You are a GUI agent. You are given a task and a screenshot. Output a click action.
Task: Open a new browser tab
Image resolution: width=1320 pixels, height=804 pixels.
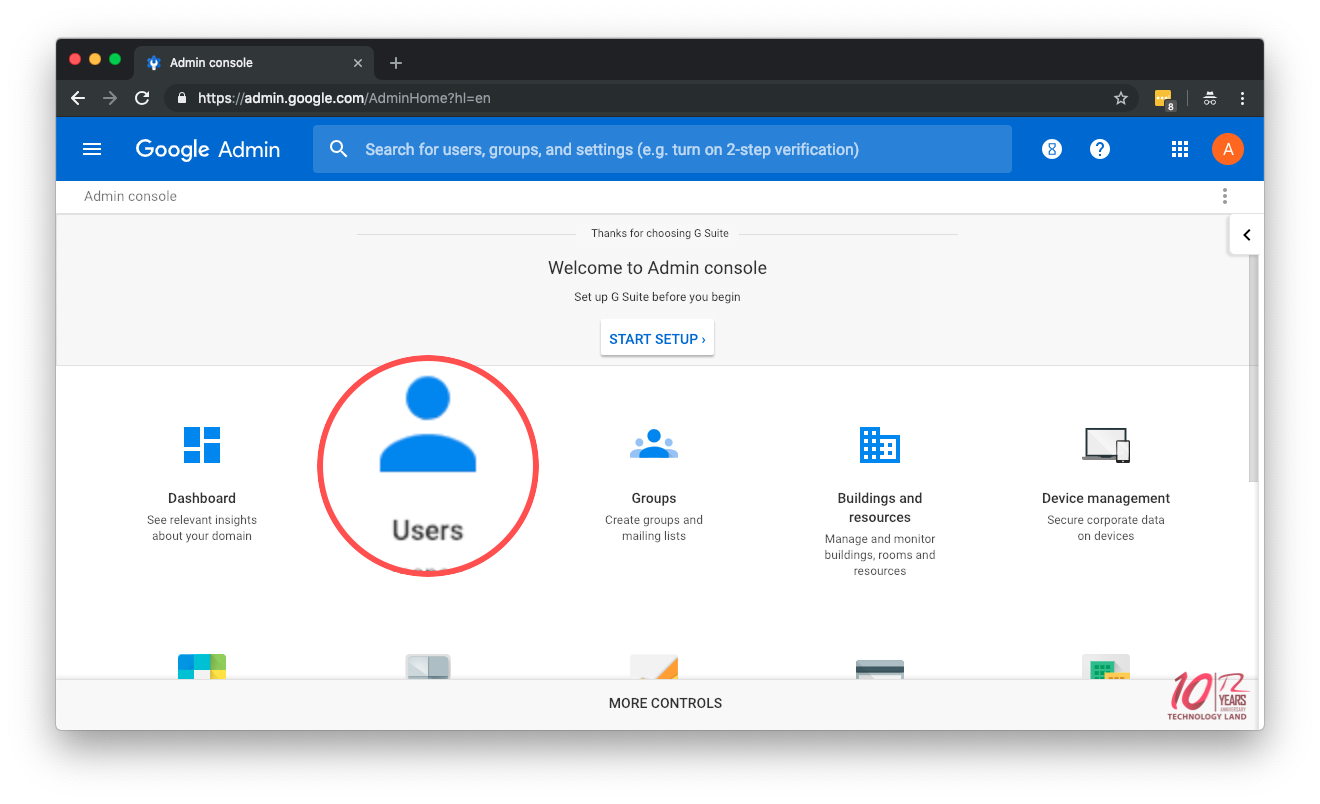[x=396, y=63]
